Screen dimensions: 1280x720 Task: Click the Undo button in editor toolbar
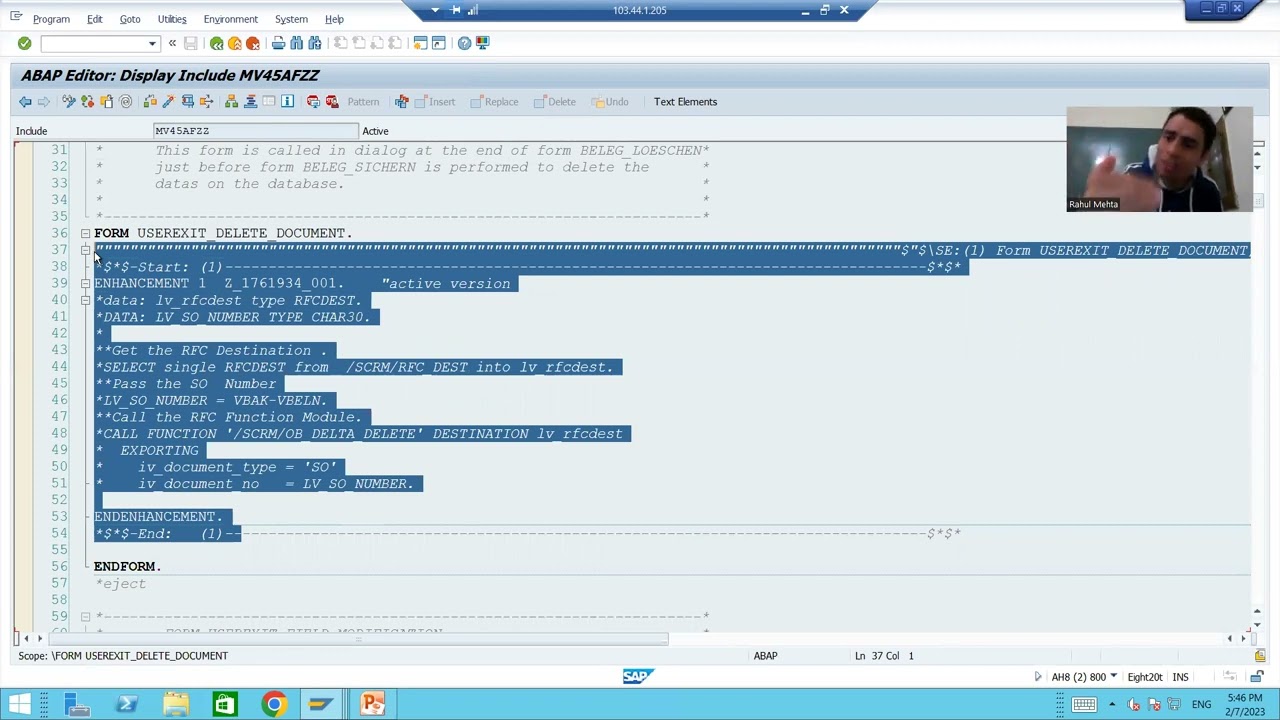pyautogui.click(x=610, y=102)
